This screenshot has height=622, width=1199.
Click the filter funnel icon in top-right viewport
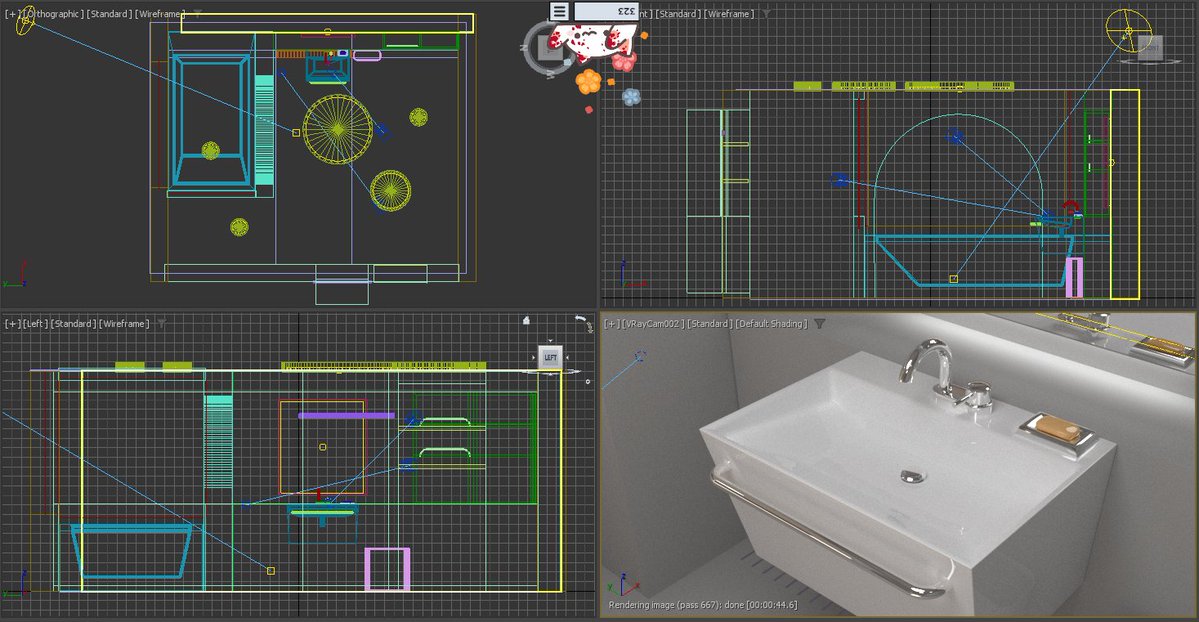tap(766, 14)
